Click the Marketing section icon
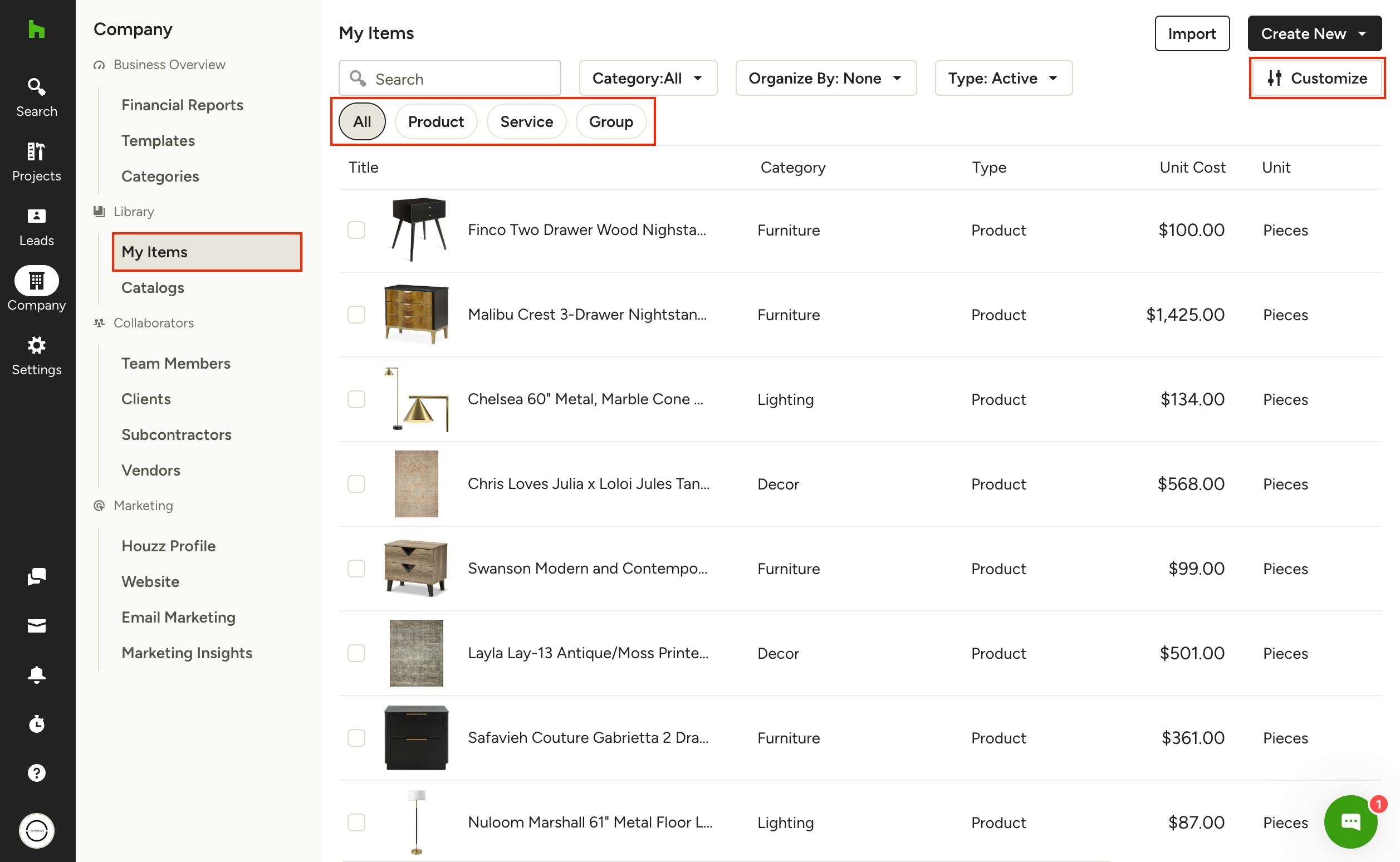The image size is (1400, 862). click(99, 506)
